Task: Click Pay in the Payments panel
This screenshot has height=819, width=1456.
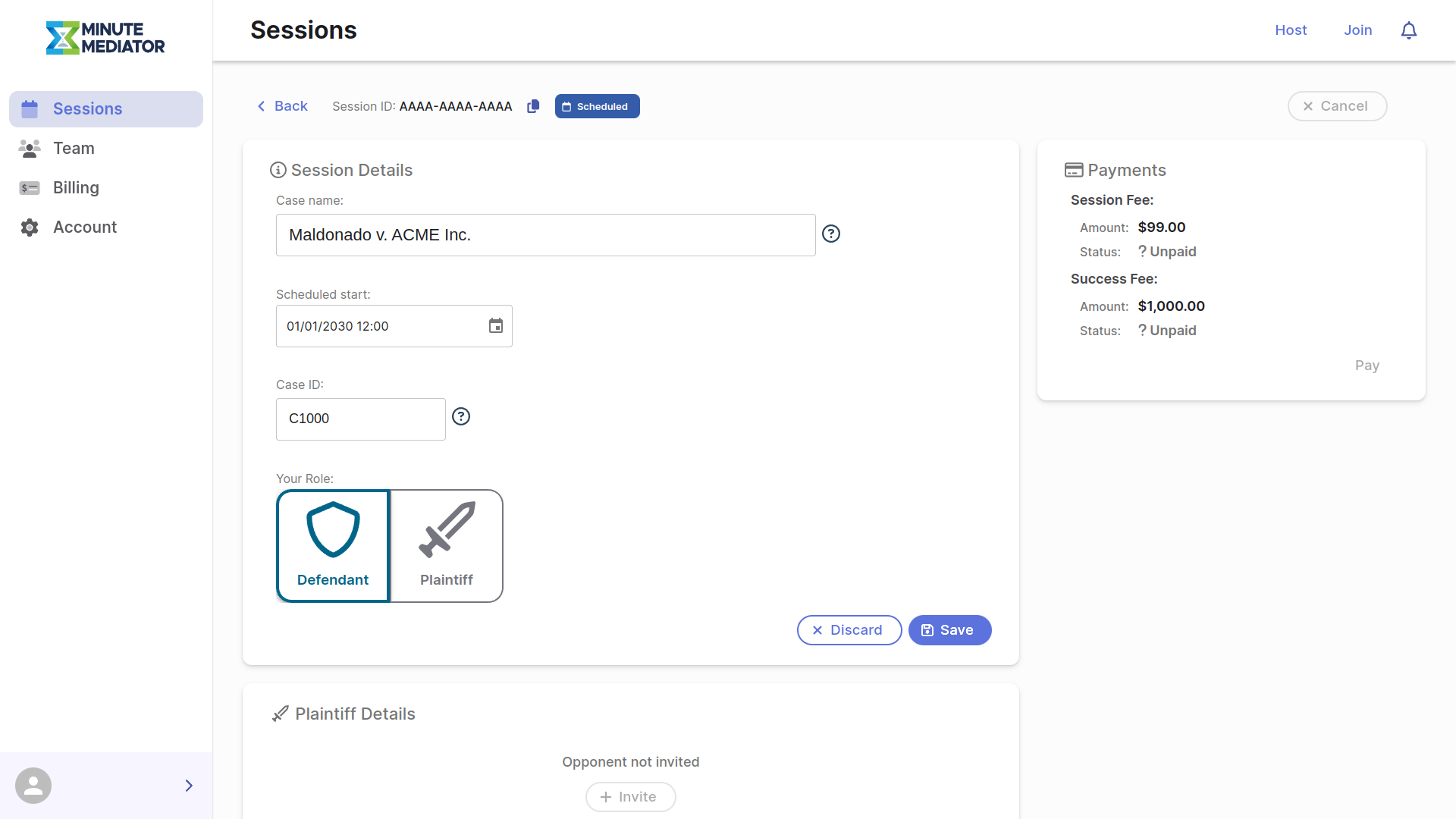Action: tap(1367, 365)
